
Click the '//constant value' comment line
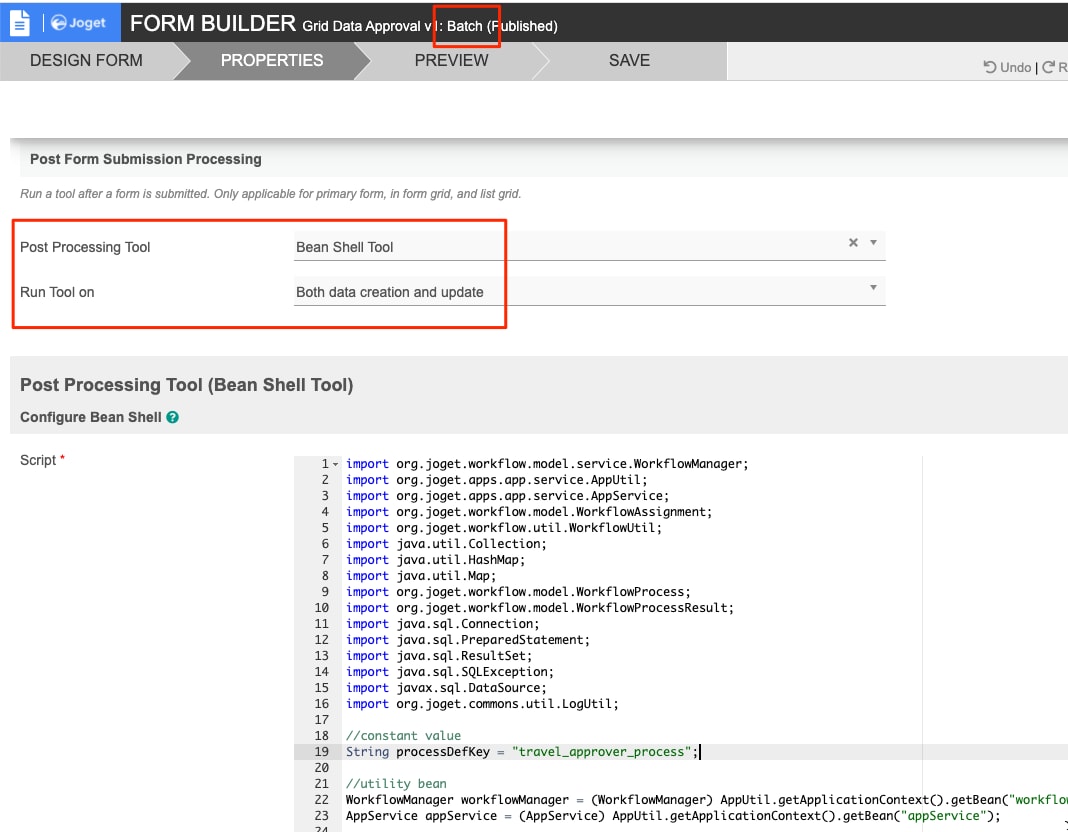pyautogui.click(x=403, y=735)
